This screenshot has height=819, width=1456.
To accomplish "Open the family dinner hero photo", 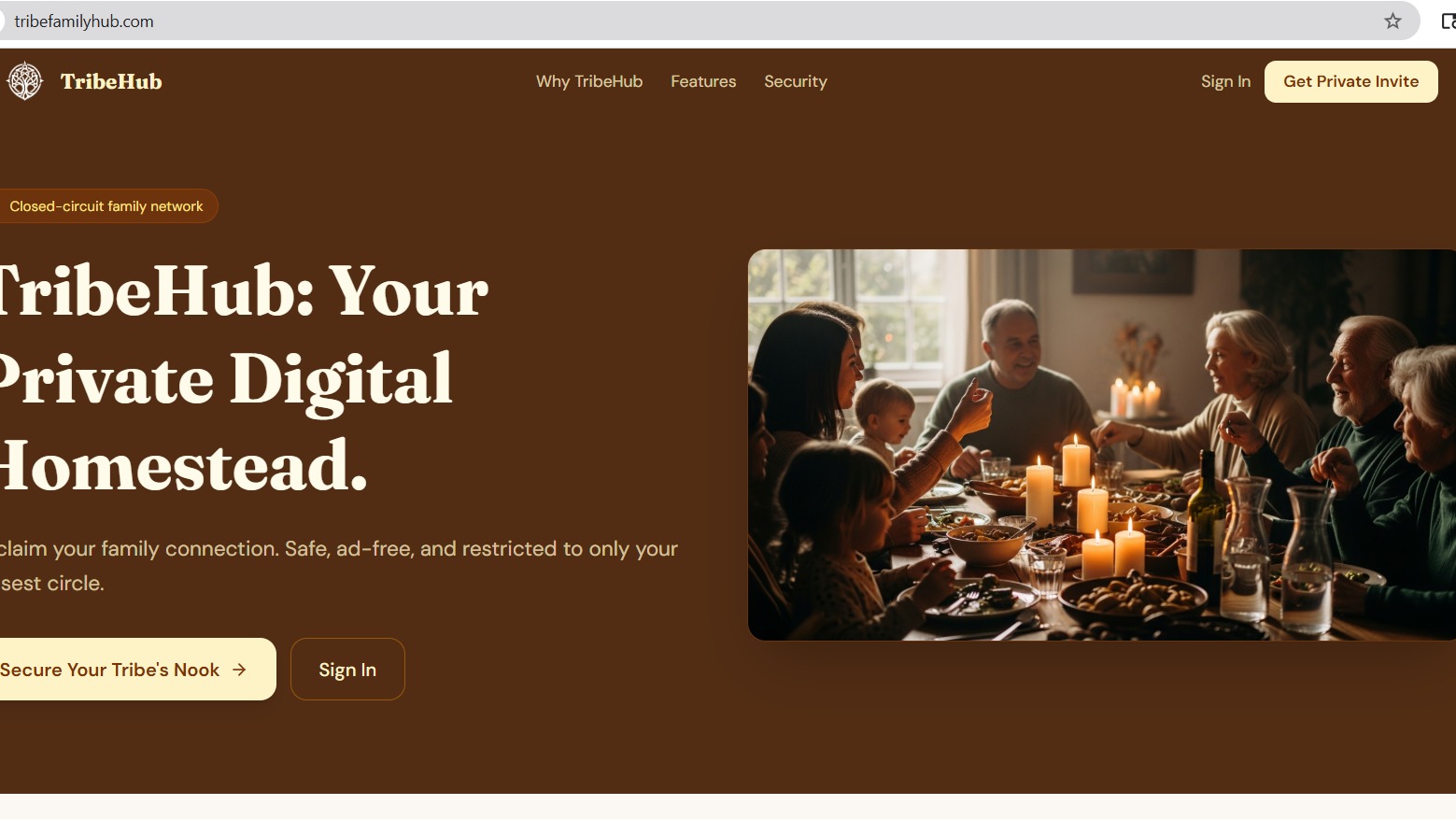I will click(1102, 445).
